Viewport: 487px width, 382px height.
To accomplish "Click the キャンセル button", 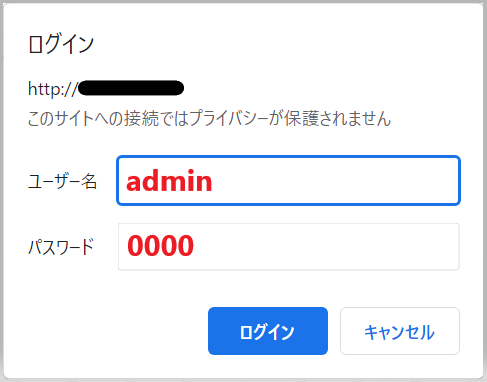I will tap(400, 331).
